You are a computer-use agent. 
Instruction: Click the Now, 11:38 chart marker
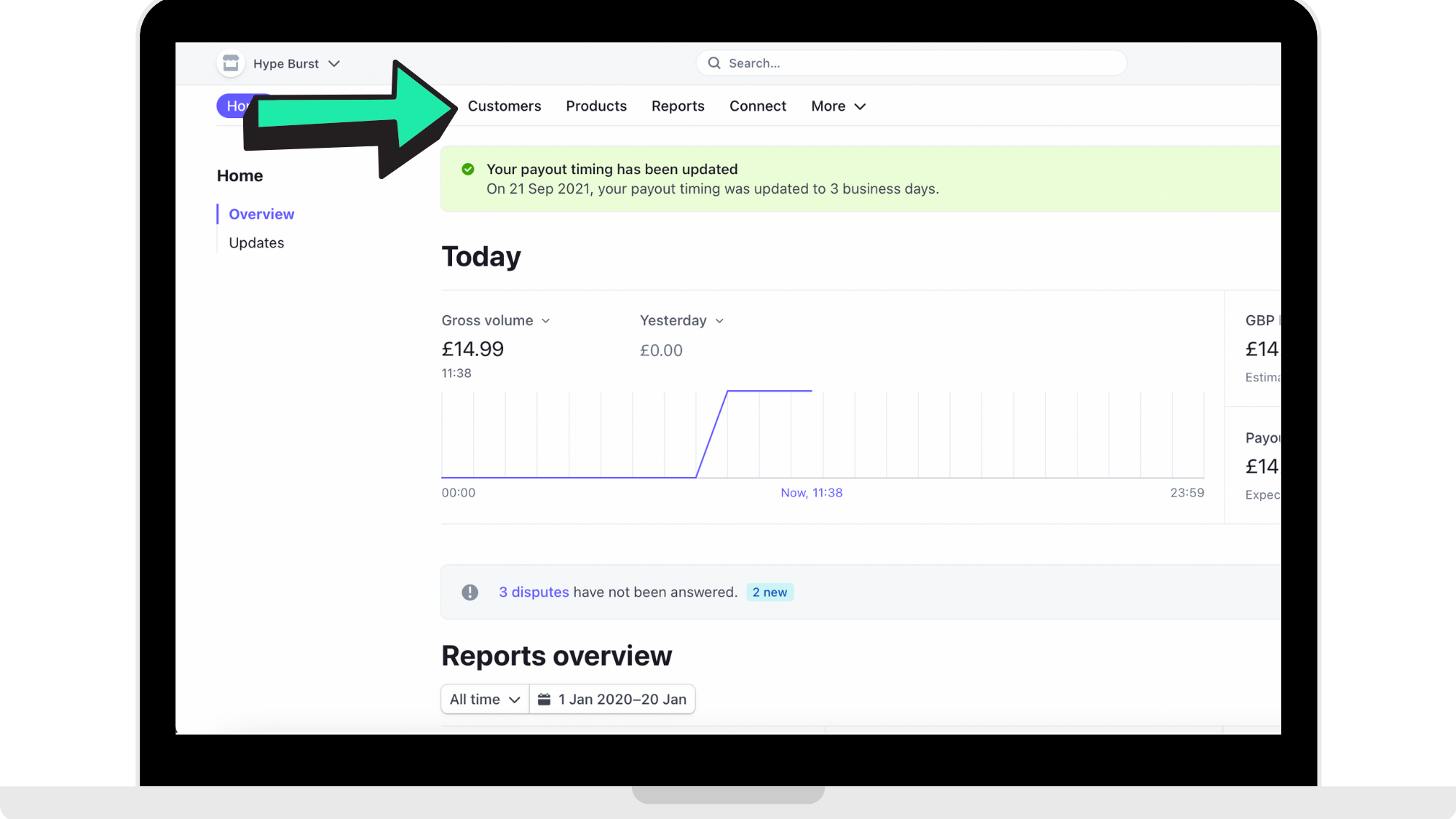click(x=812, y=493)
